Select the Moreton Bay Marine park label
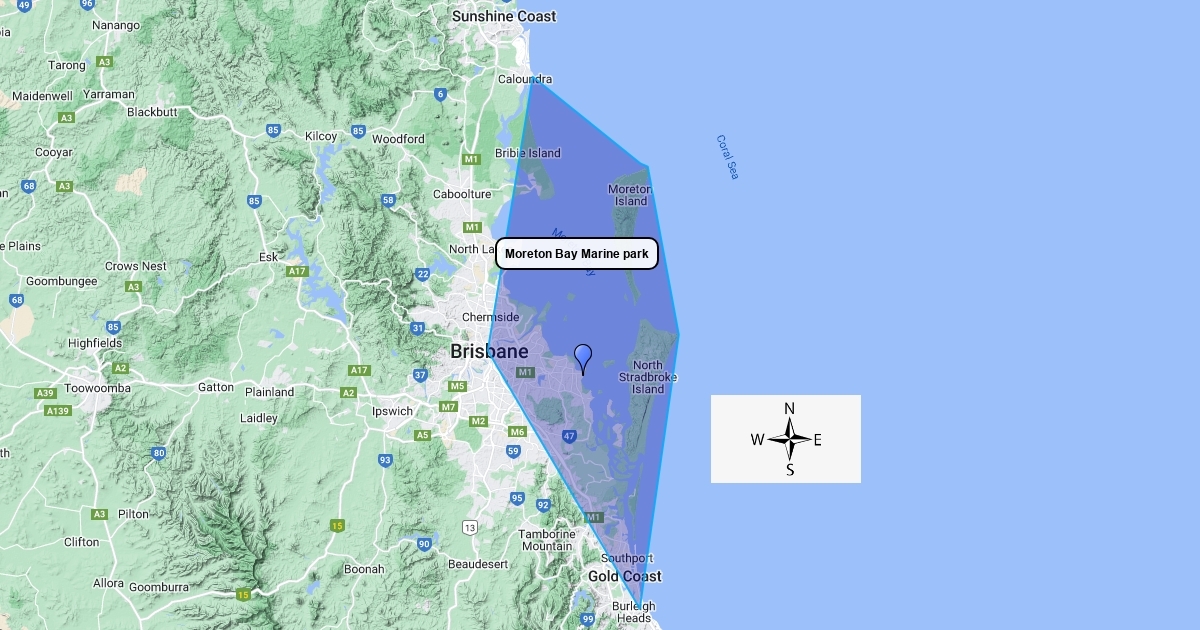Screen dimensions: 1200x630 [577, 254]
